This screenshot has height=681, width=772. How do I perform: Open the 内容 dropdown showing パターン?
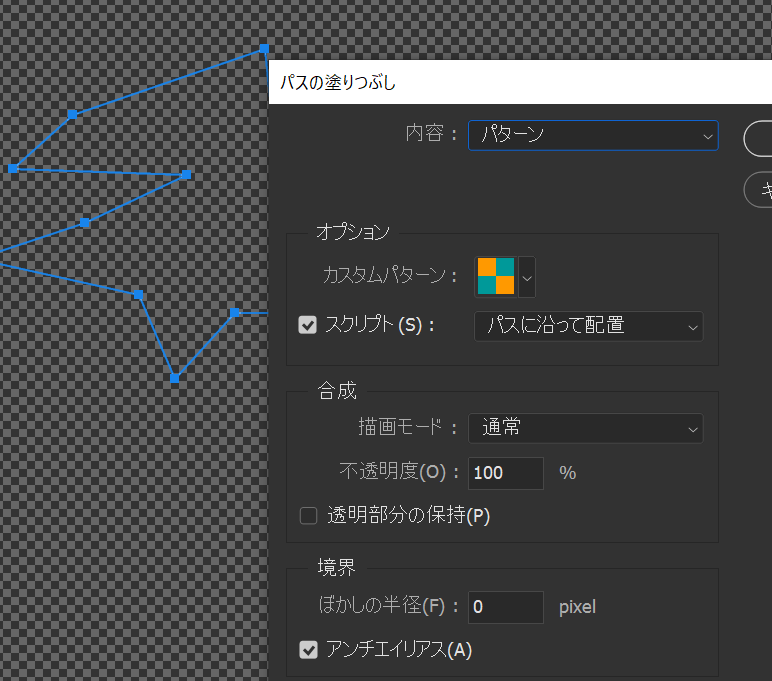592,135
